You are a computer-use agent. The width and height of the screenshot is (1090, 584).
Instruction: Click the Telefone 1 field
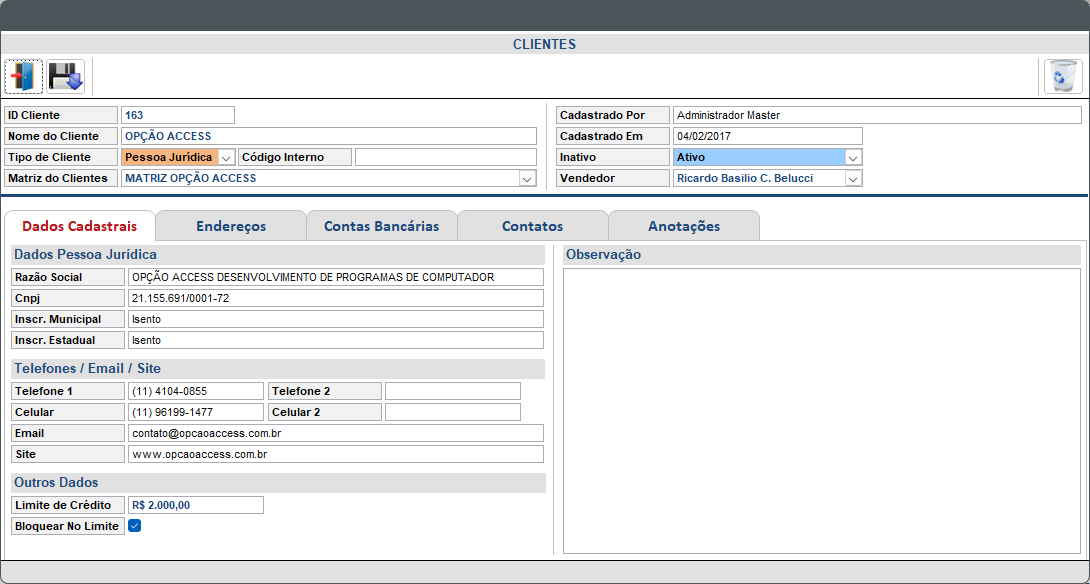click(x=196, y=391)
